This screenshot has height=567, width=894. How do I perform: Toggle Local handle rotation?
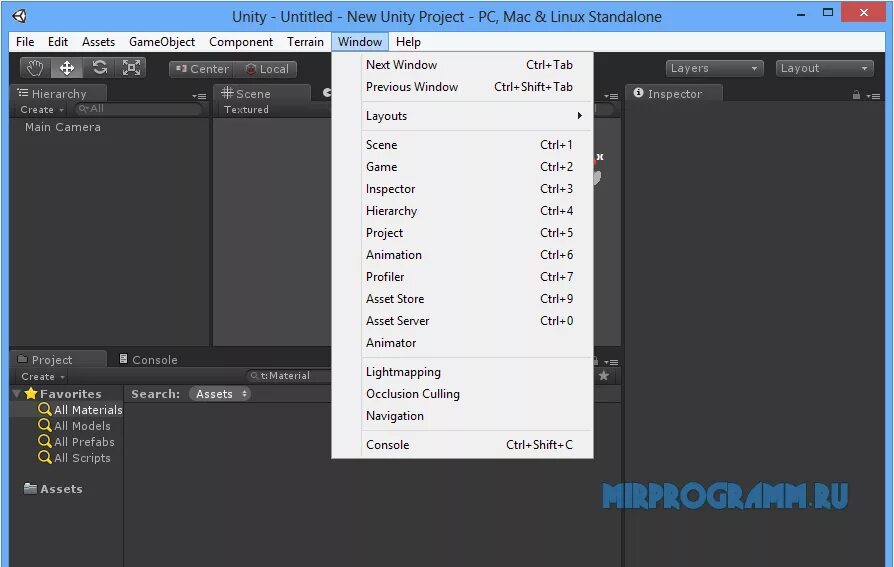266,69
